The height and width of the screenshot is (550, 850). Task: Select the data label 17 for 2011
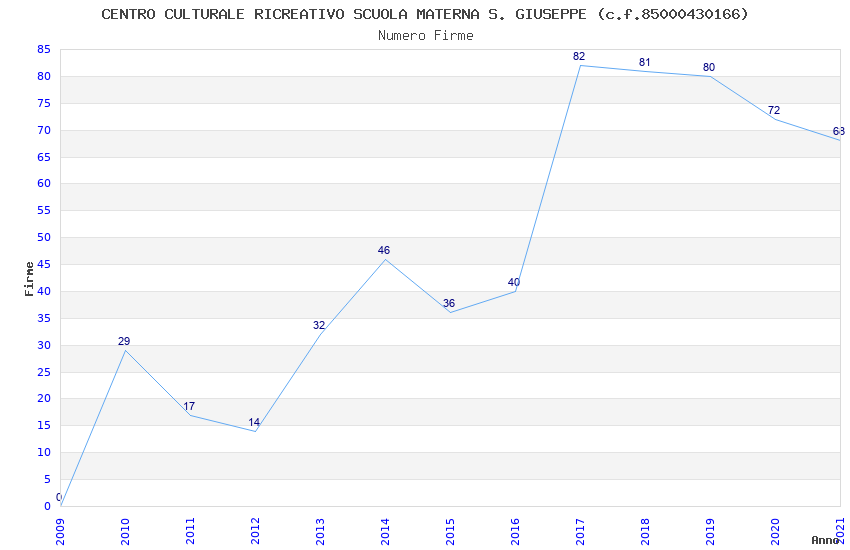pyautogui.click(x=189, y=406)
